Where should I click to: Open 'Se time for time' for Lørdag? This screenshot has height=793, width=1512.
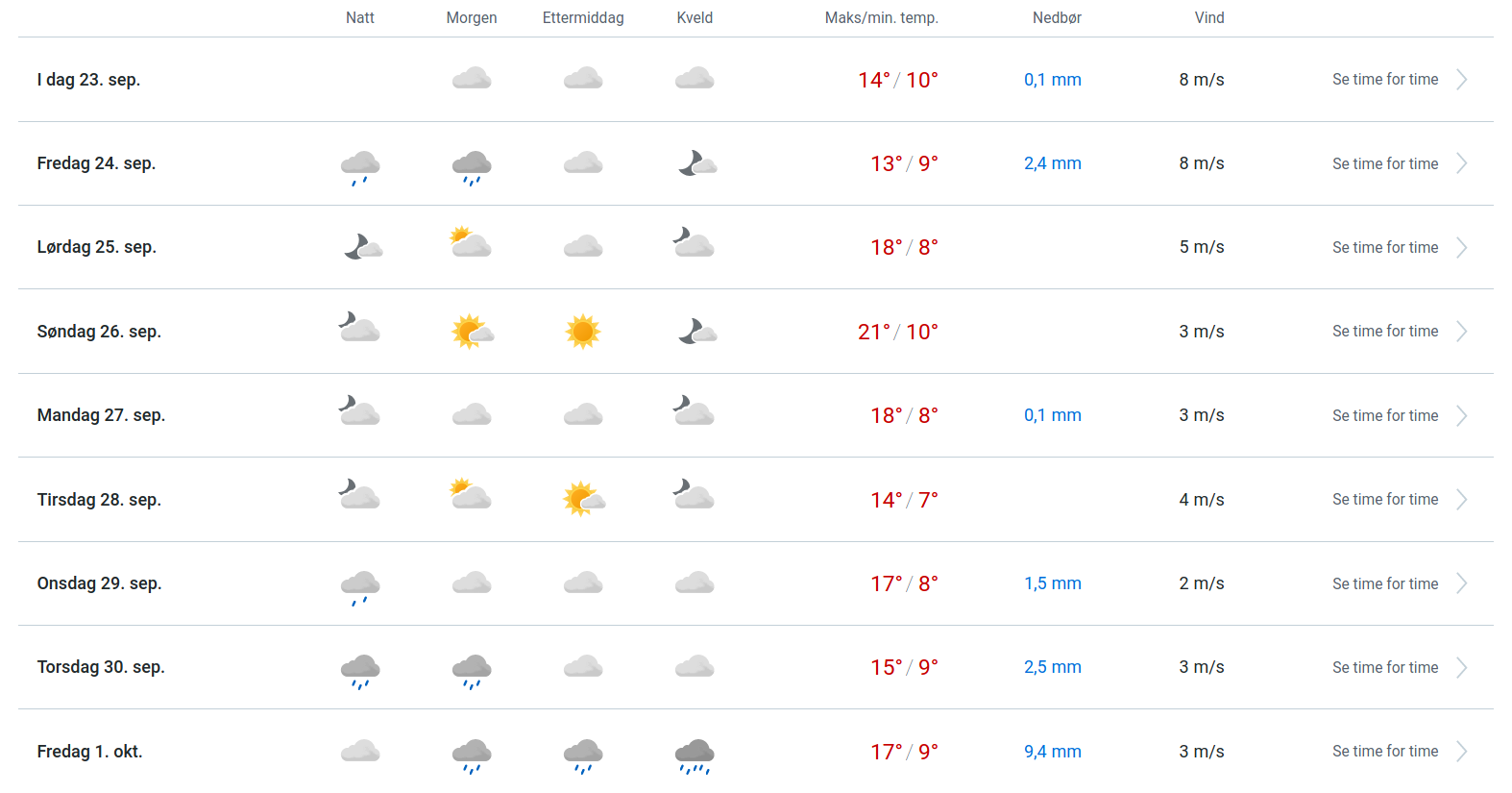click(1384, 248)
